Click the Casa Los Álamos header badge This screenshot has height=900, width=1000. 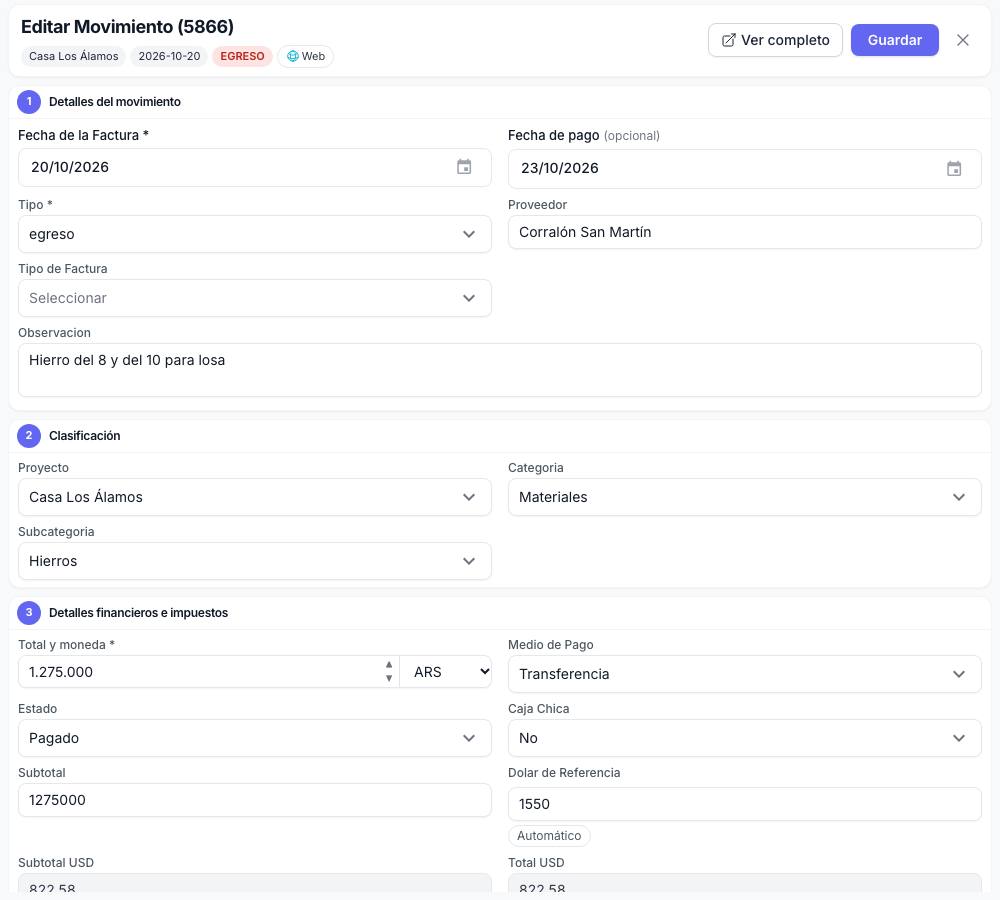tap(73, 56)
